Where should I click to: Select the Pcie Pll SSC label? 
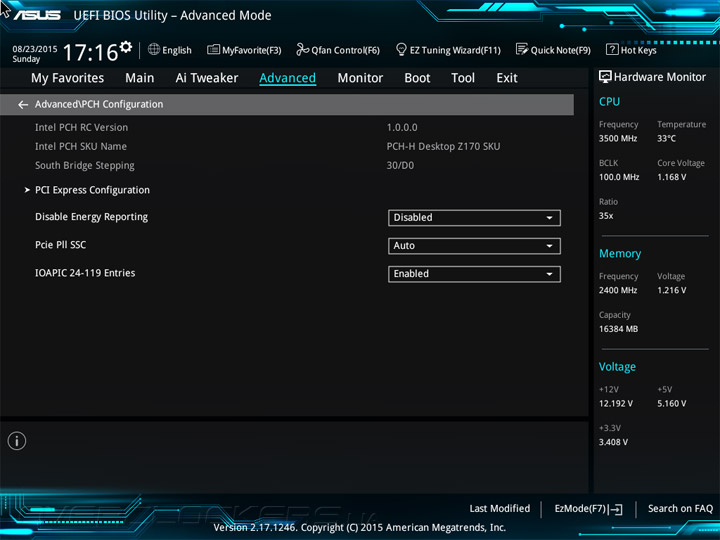(61, 245)
